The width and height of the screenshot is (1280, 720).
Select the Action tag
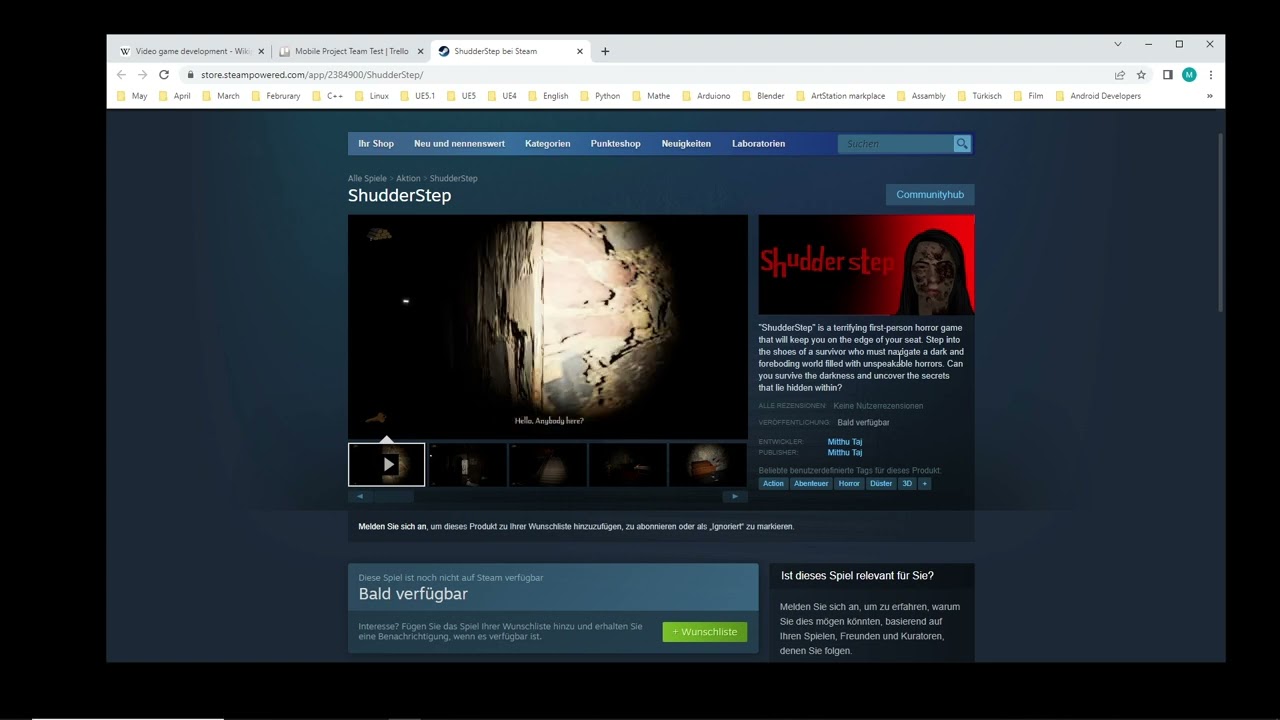pos(773,484)
